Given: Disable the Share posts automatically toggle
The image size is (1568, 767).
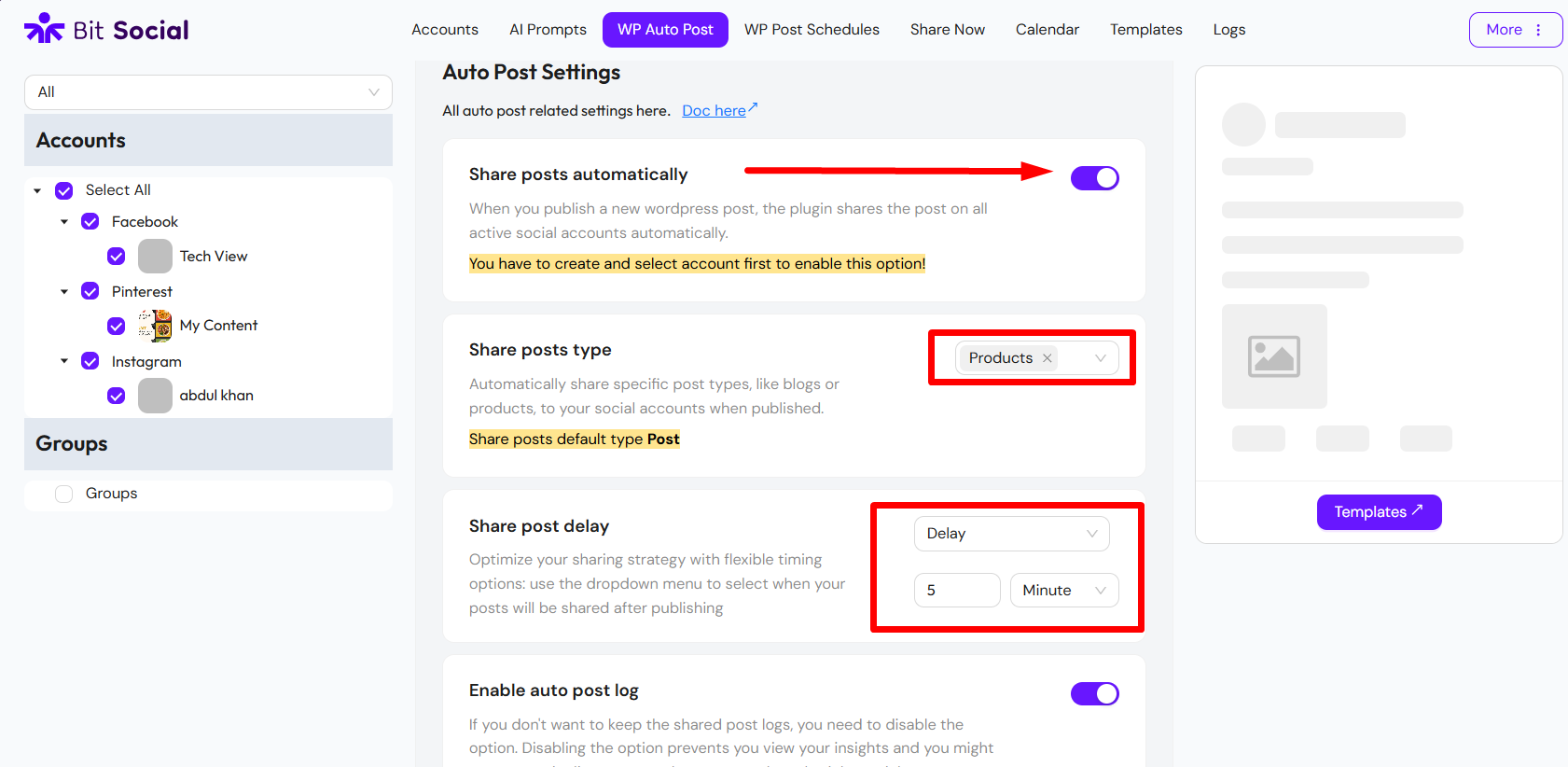Looking at the screenshot, I should (1095, 177).
